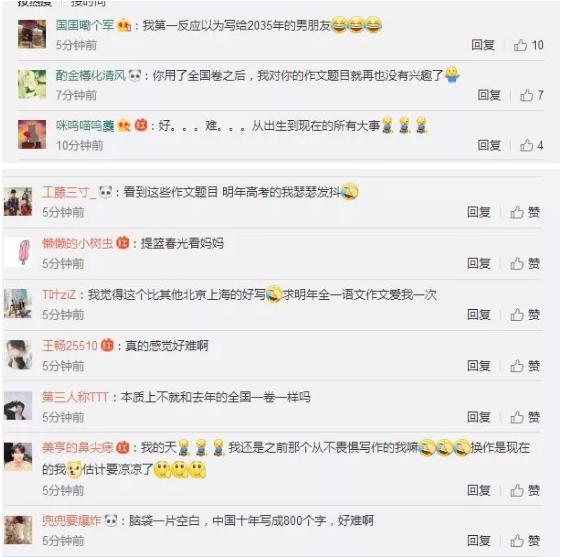Click the popsicle avatar of 懒懒的小树虫
Image resolution: width=562 pixels, height=557 pixels.
pos(18,253)
